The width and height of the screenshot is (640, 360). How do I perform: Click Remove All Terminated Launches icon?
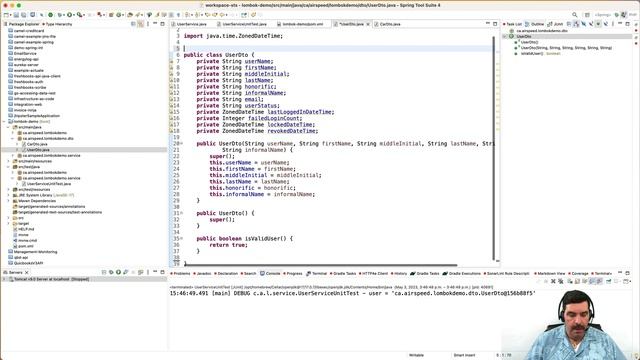coord(561,281)
